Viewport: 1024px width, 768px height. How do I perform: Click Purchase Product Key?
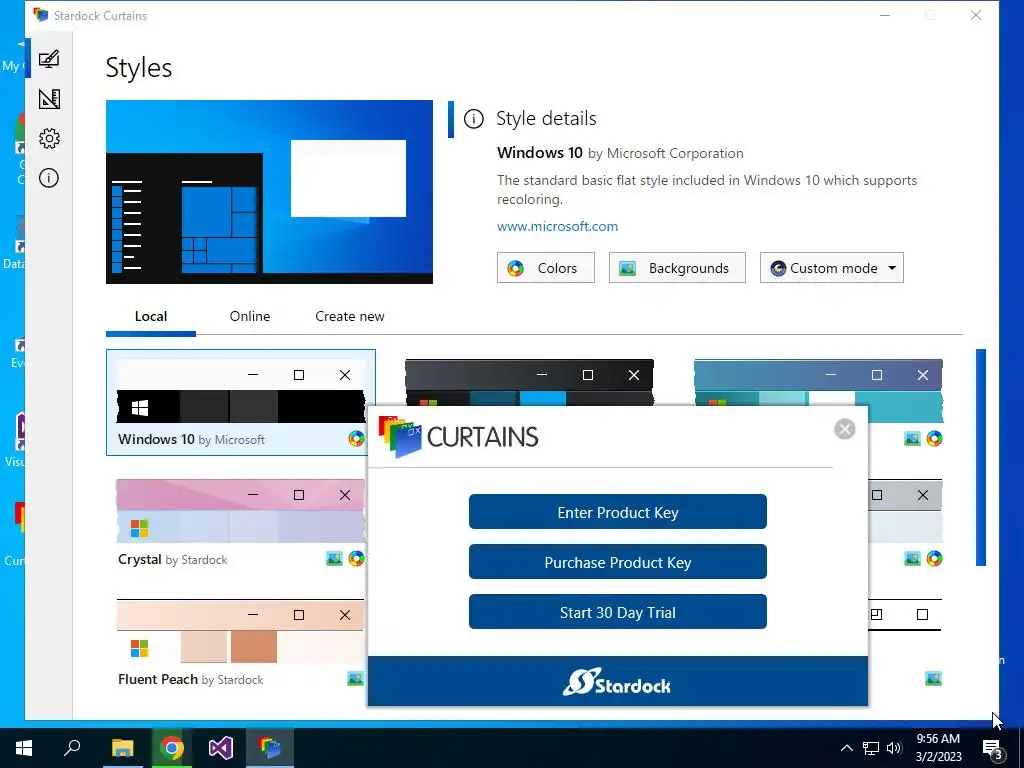coord(617,562)
